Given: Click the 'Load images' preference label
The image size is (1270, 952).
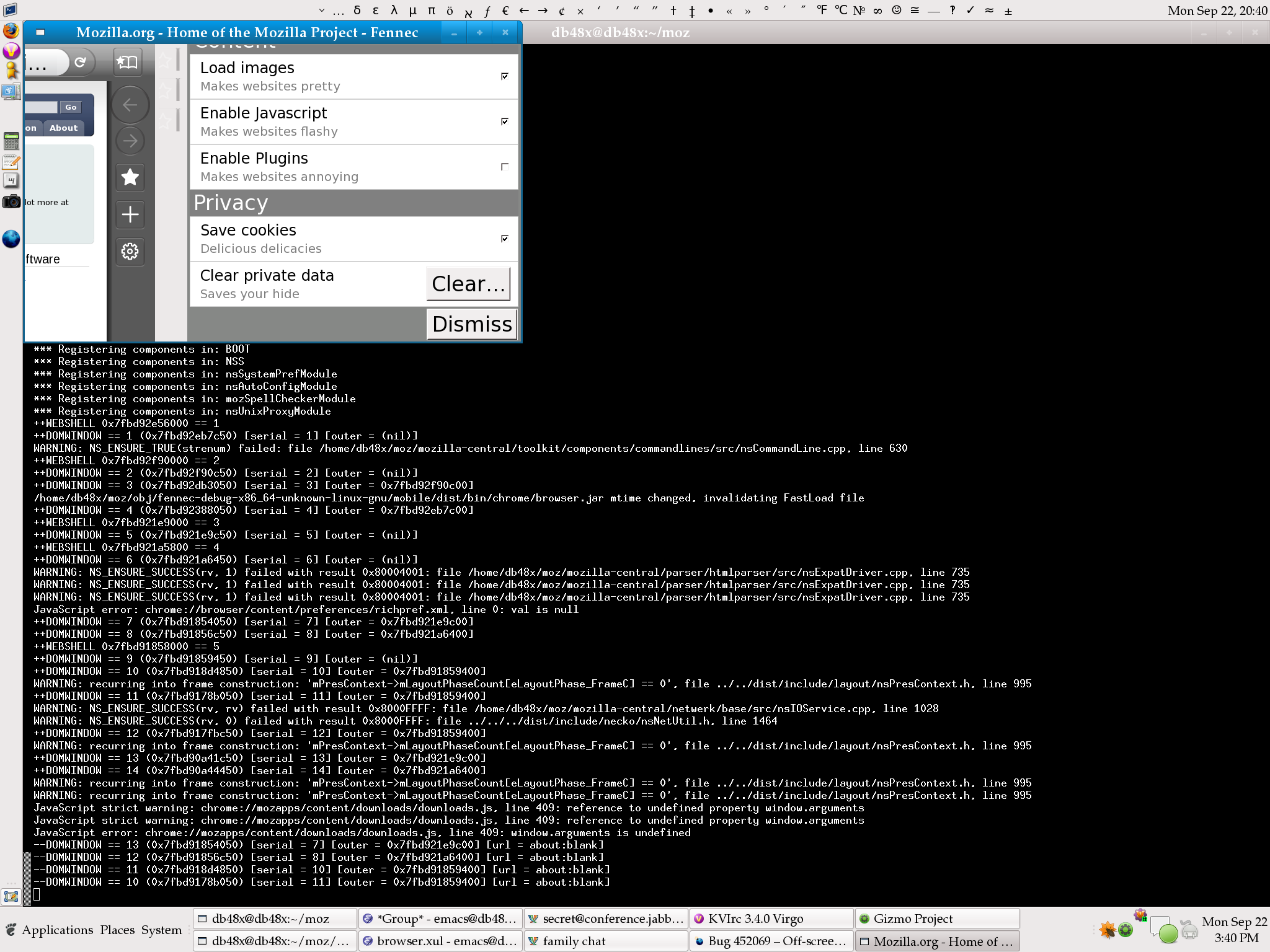Looking at the screenshot, I should [247, 68].
